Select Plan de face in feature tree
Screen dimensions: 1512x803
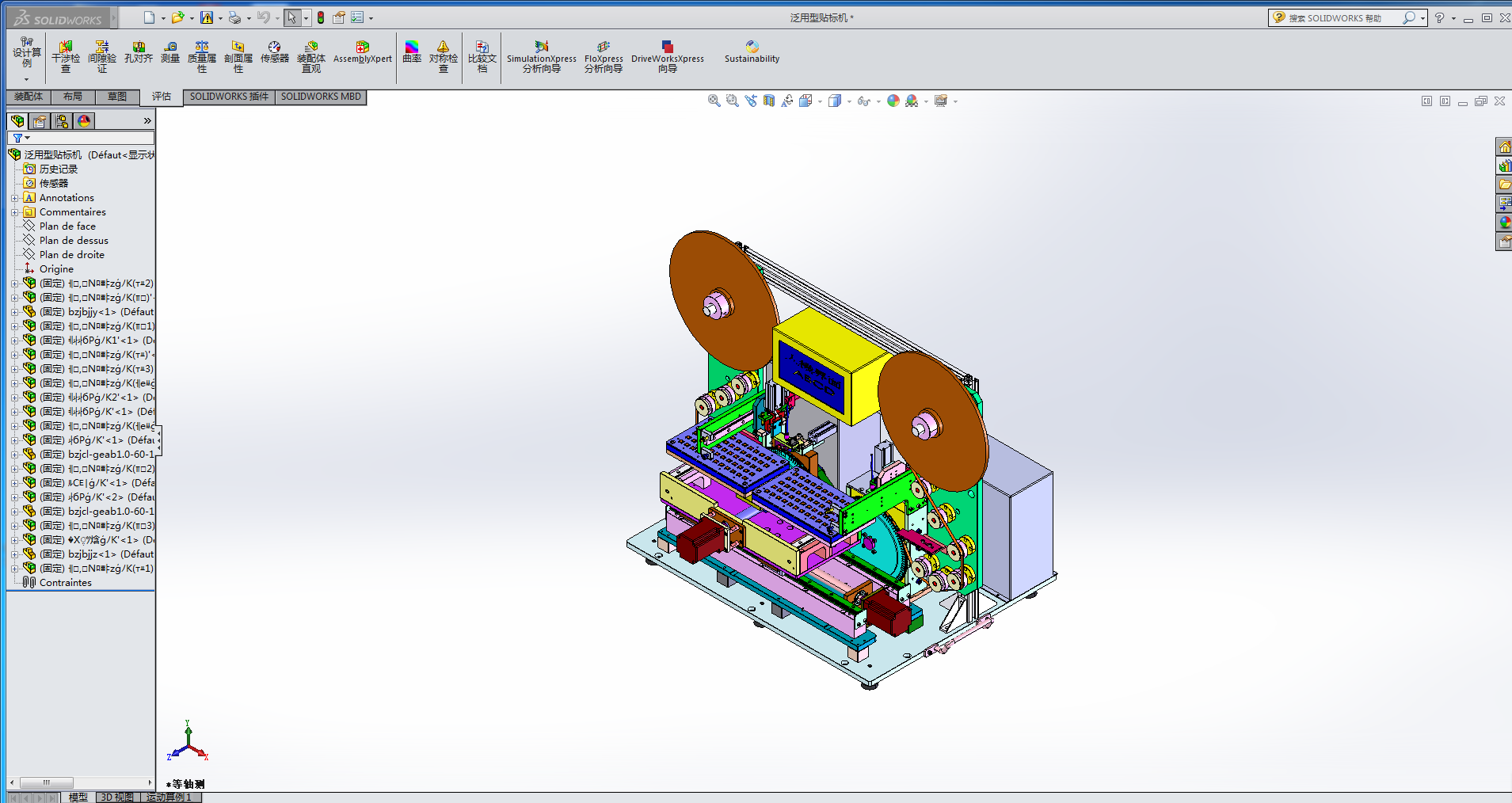tap(67, 226)
